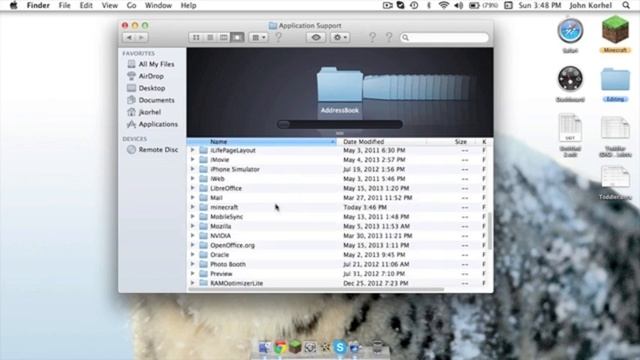Click the Cover Flow scrubber handle

pos(284,124)
